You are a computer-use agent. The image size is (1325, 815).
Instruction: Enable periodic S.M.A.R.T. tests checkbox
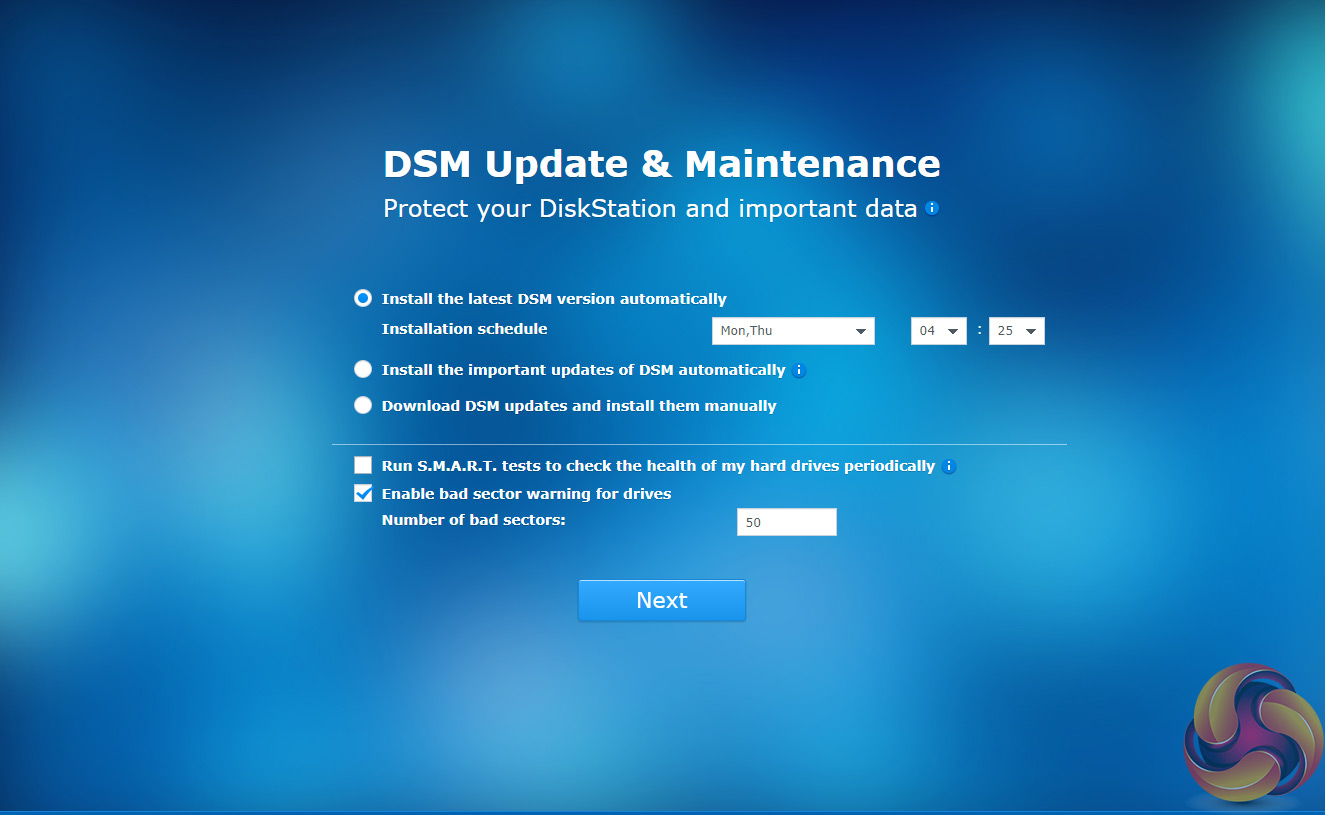pyautogui.click(x=363, y=465)
